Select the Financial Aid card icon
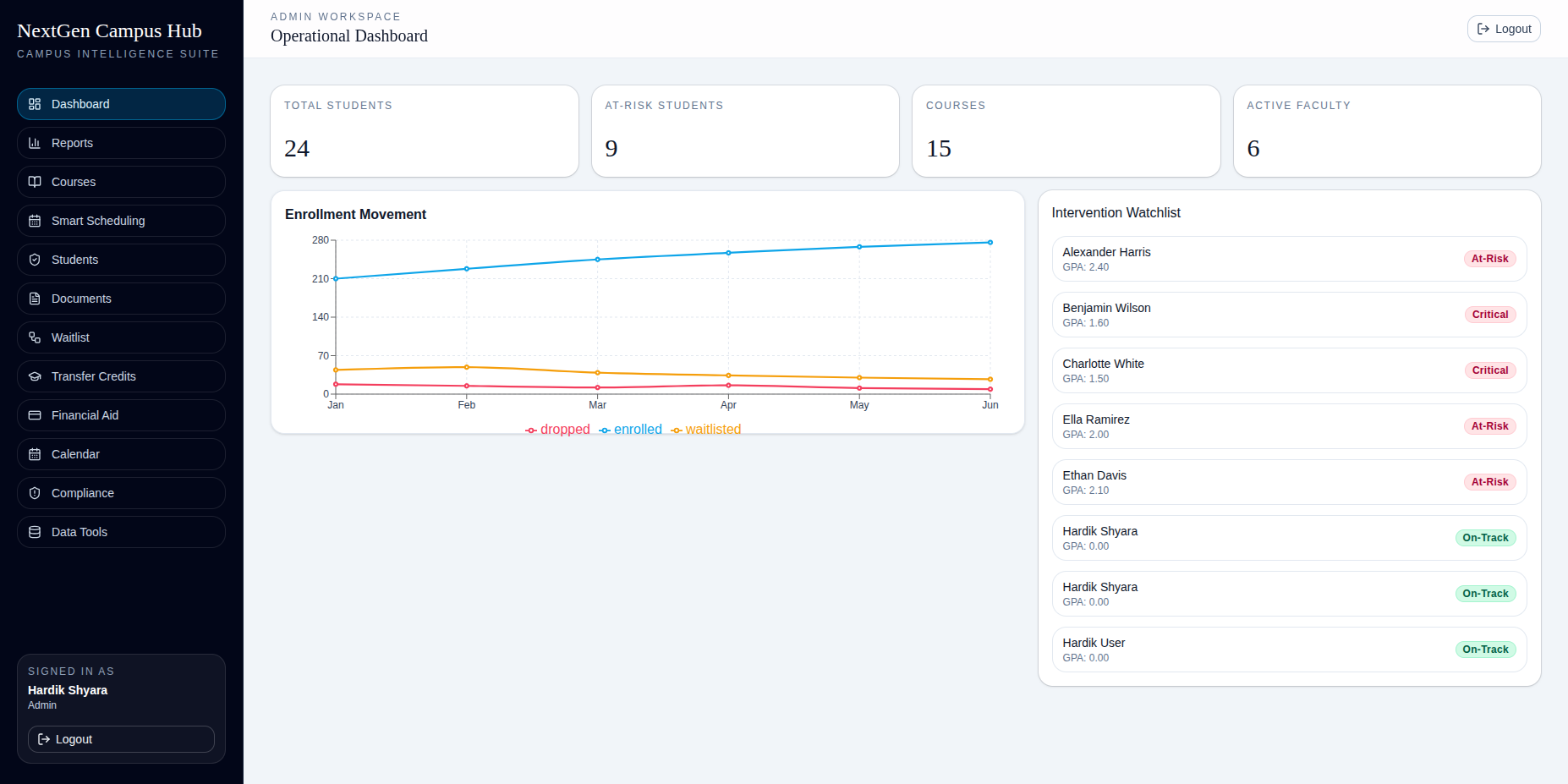The width and height of the screenshot is (1568, 784). [35, 415]
